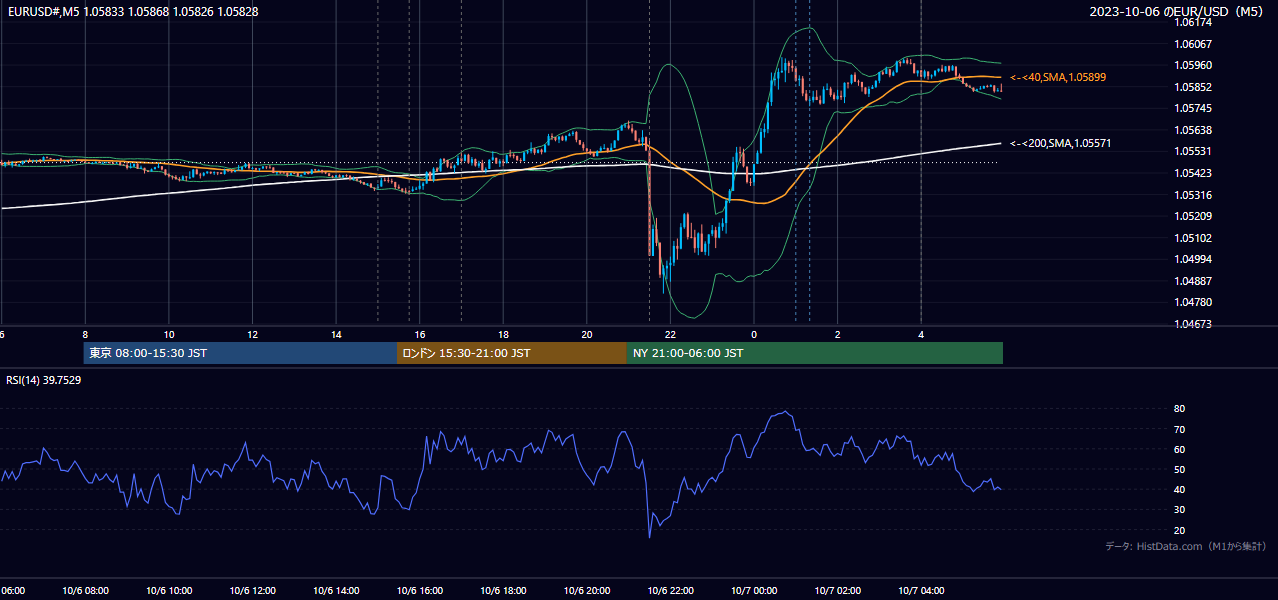Click price axis value 1.05423
Viewport: 1278px width, 600px height.
point(1192,173)
